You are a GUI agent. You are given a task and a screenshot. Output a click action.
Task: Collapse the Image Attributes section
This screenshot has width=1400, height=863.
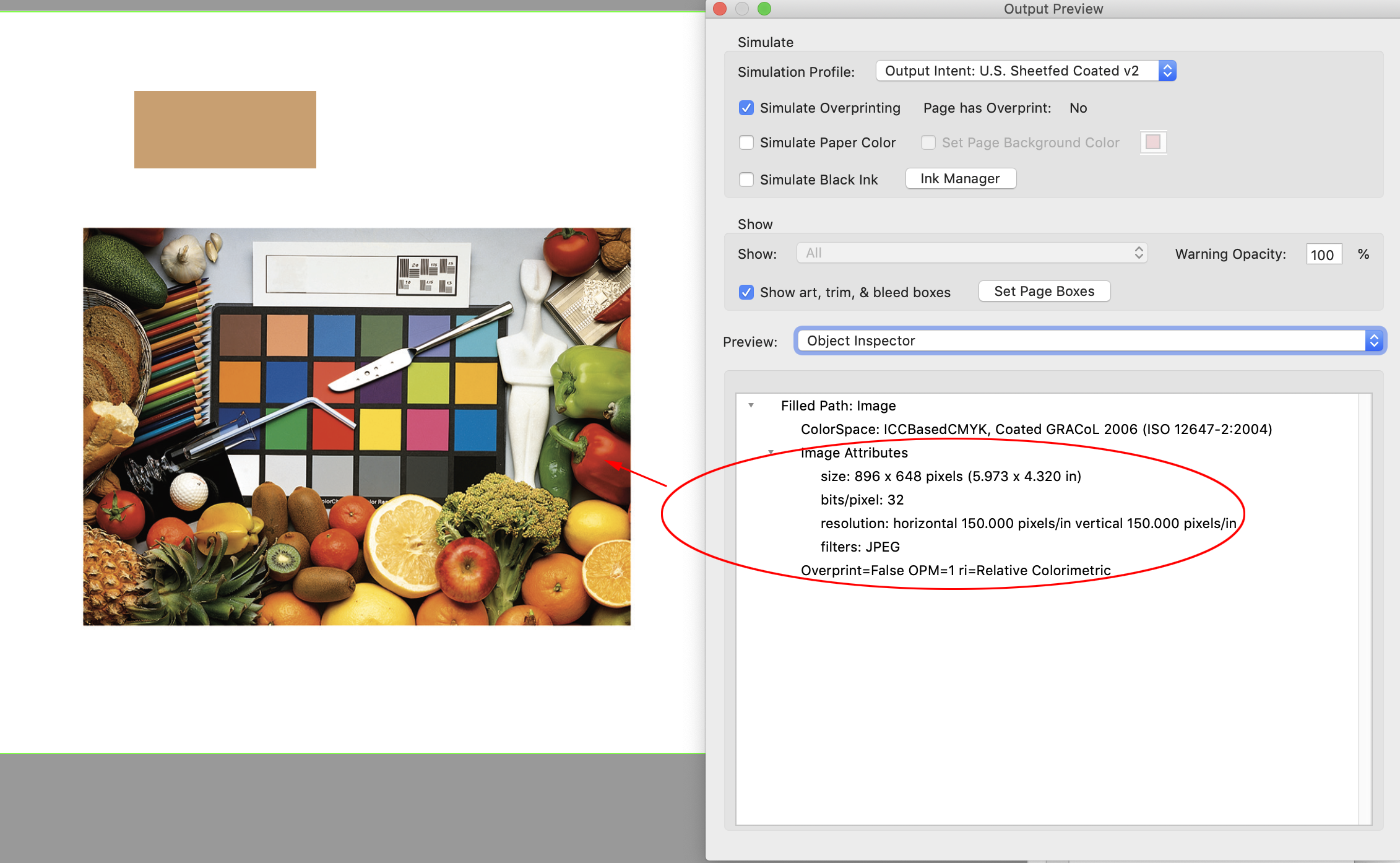coord(771,451)
